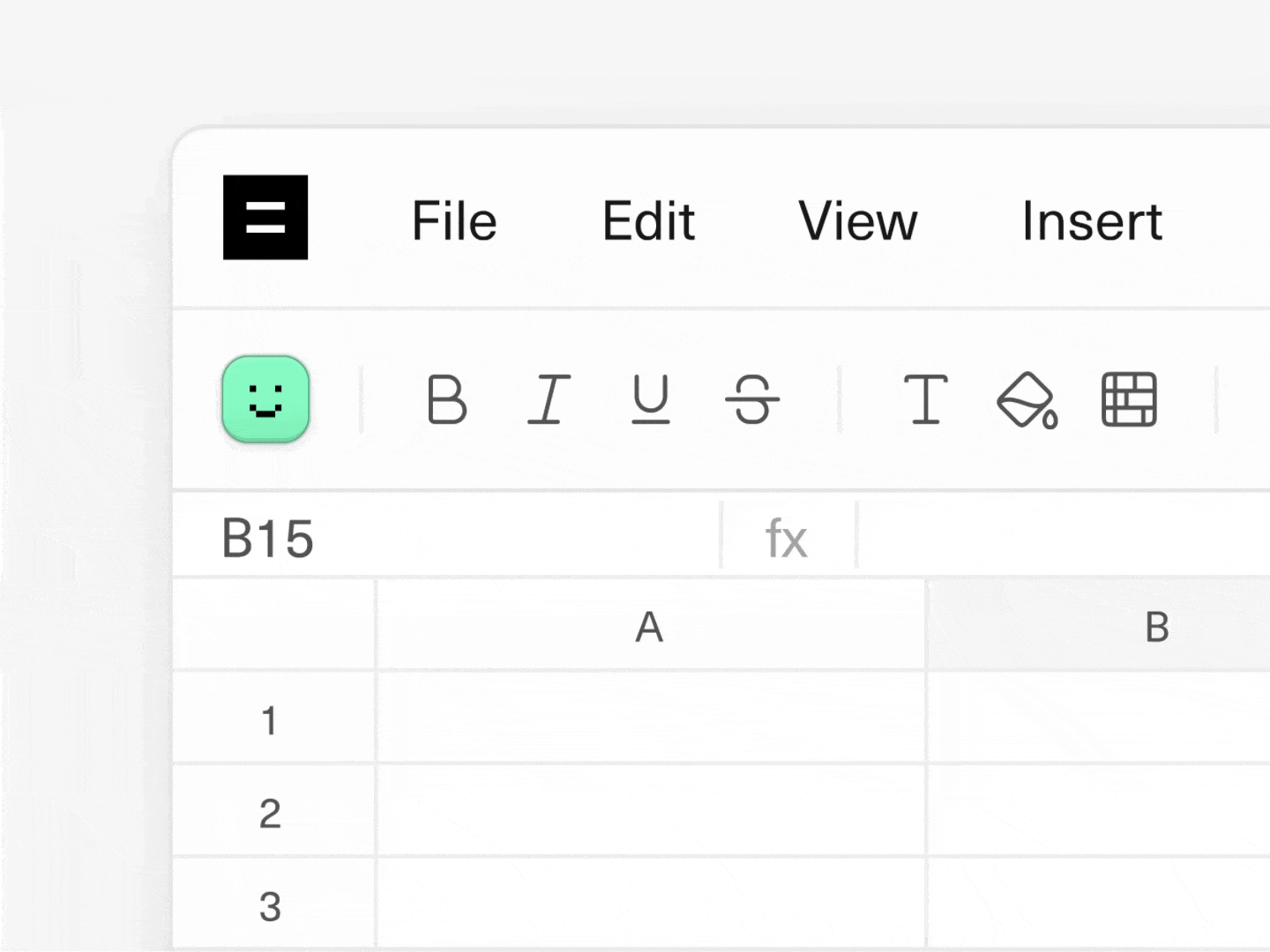The height and width of the screenshot is (952, 1270).
Task: Select row 1 header
Action: [x=270, y=720]
